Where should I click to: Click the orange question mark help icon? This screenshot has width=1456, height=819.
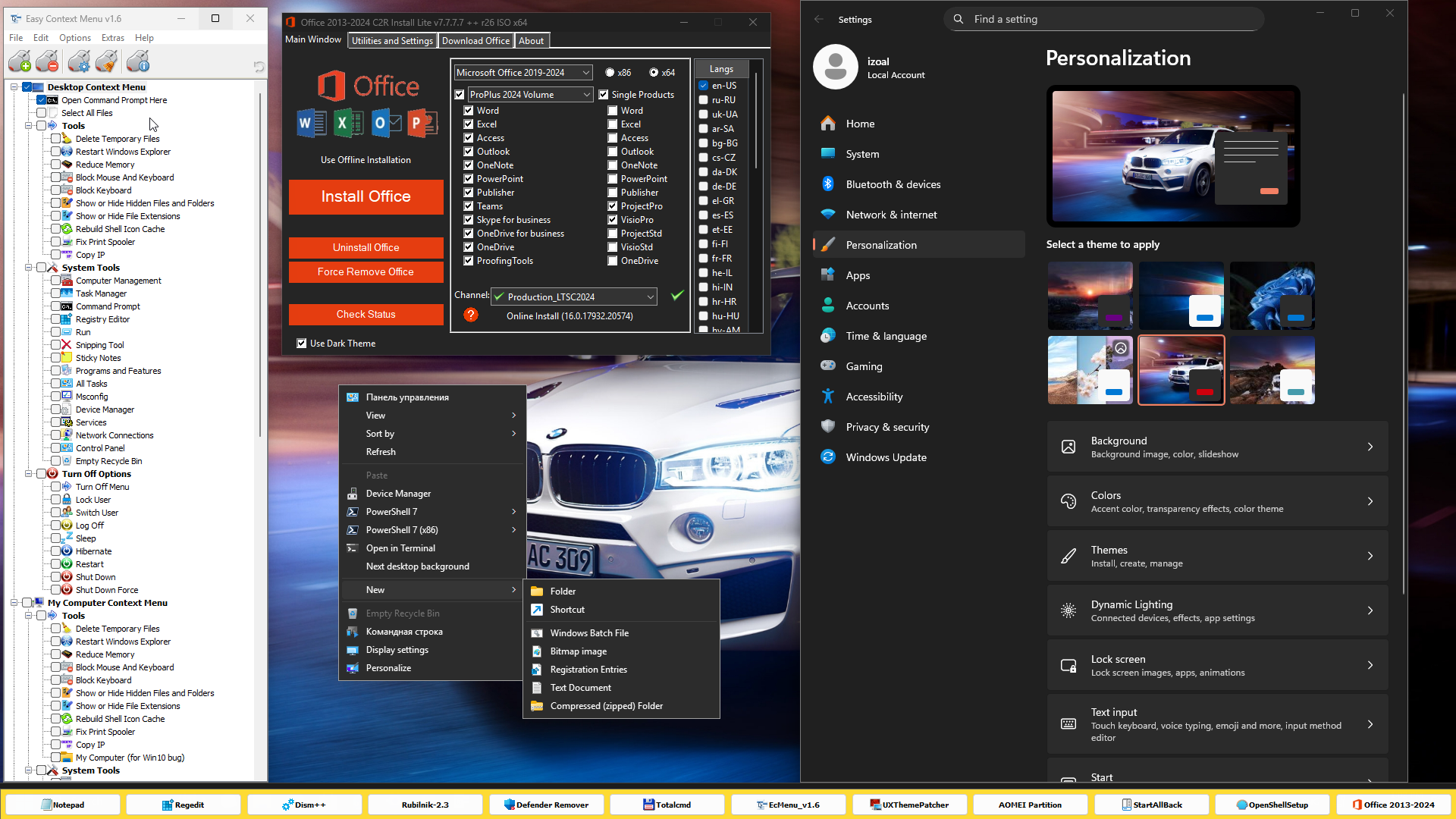[x=471, y=315]
